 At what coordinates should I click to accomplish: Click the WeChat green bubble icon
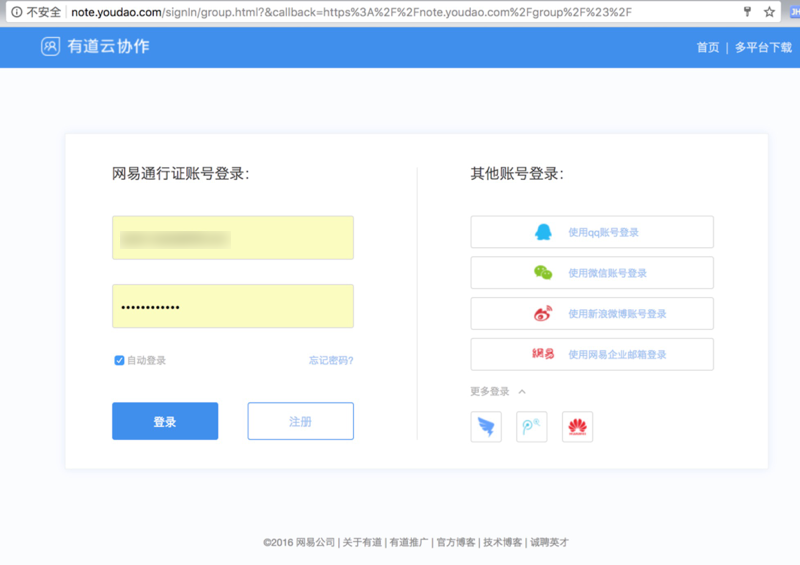click(543, 273)
